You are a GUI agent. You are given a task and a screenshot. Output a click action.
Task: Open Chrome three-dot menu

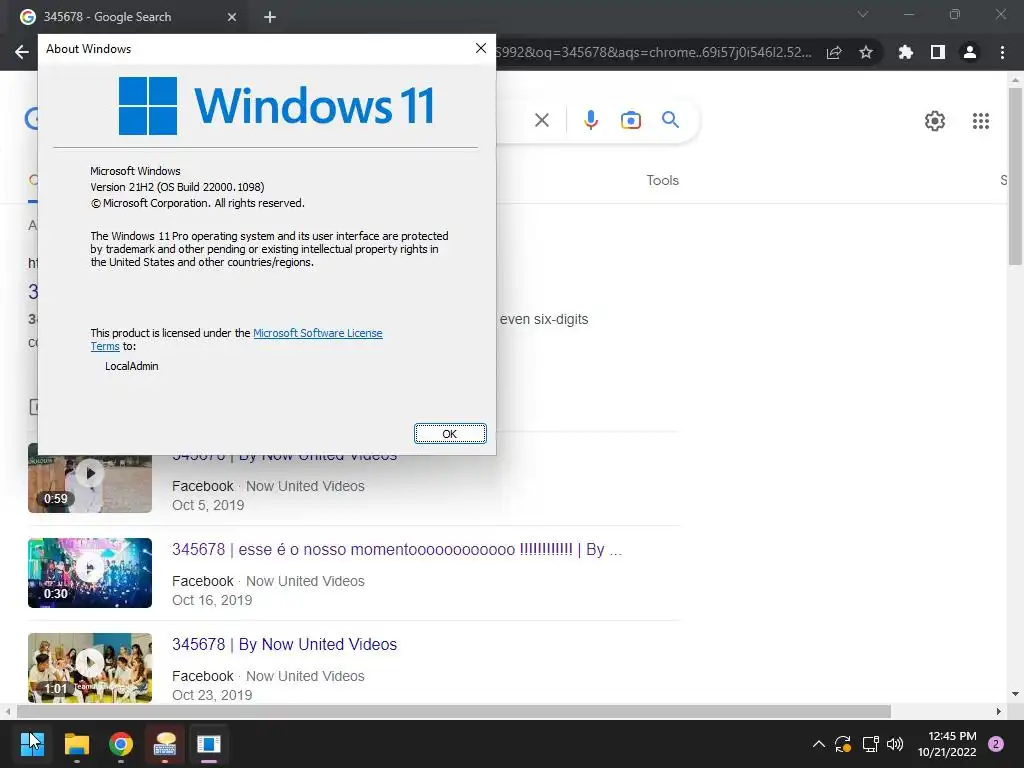[x=1002, y=52]
